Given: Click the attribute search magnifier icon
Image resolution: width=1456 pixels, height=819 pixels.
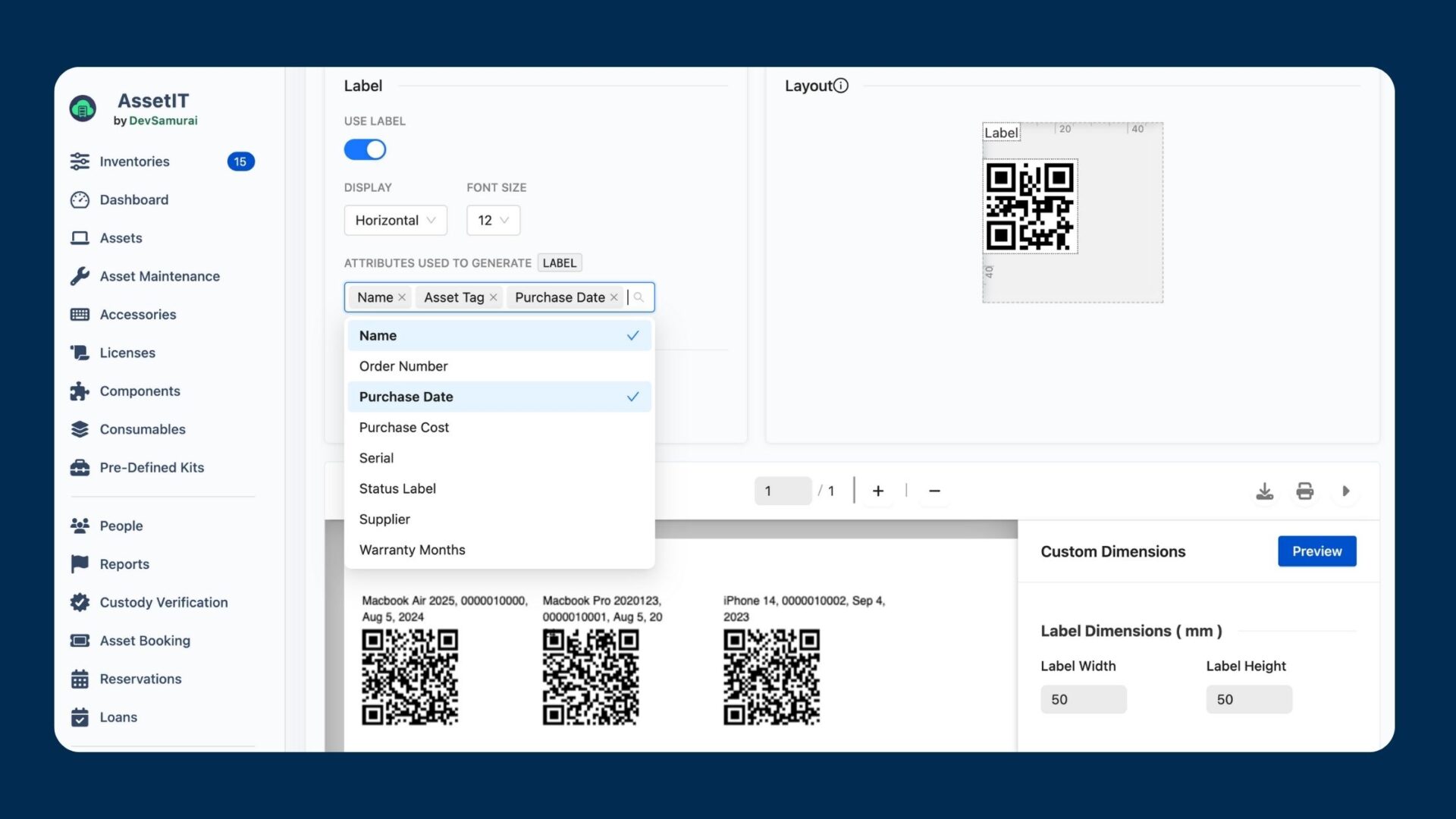Looking at the screenshot, I should coord(639,297).
